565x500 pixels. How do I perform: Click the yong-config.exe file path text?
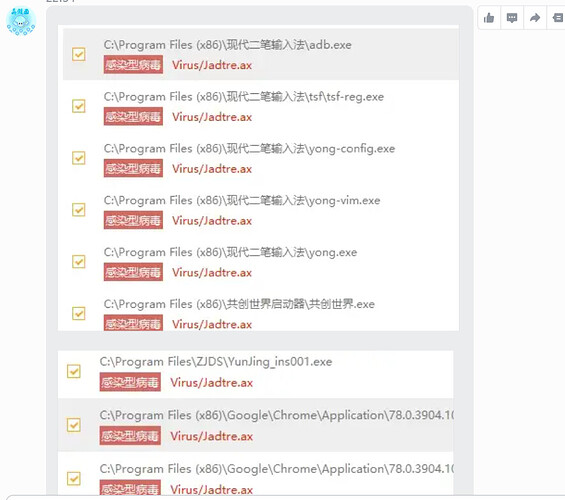[249, 149]
